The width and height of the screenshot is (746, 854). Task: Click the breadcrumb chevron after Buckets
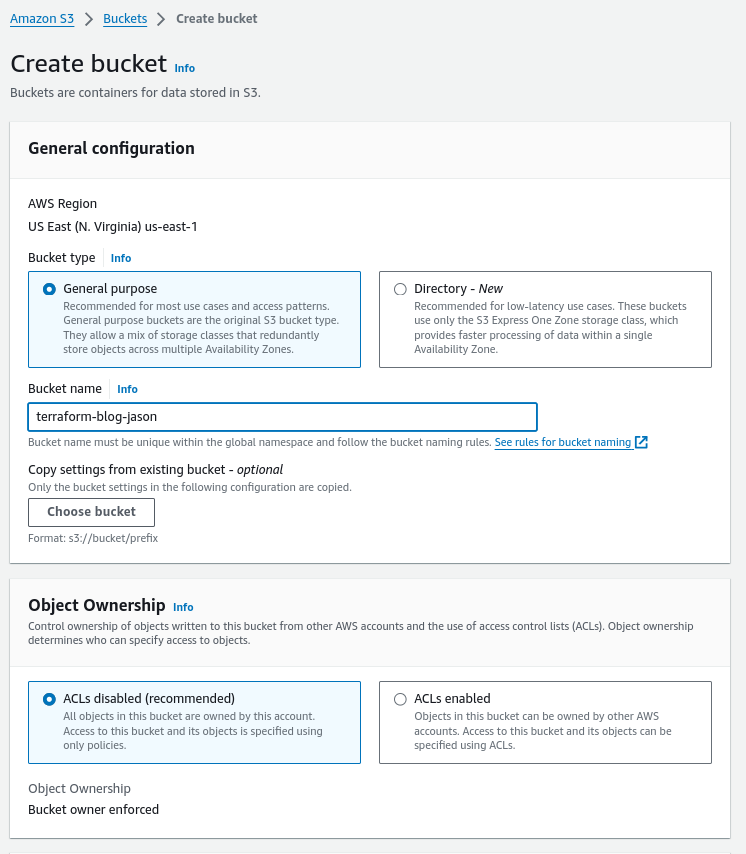161,19
